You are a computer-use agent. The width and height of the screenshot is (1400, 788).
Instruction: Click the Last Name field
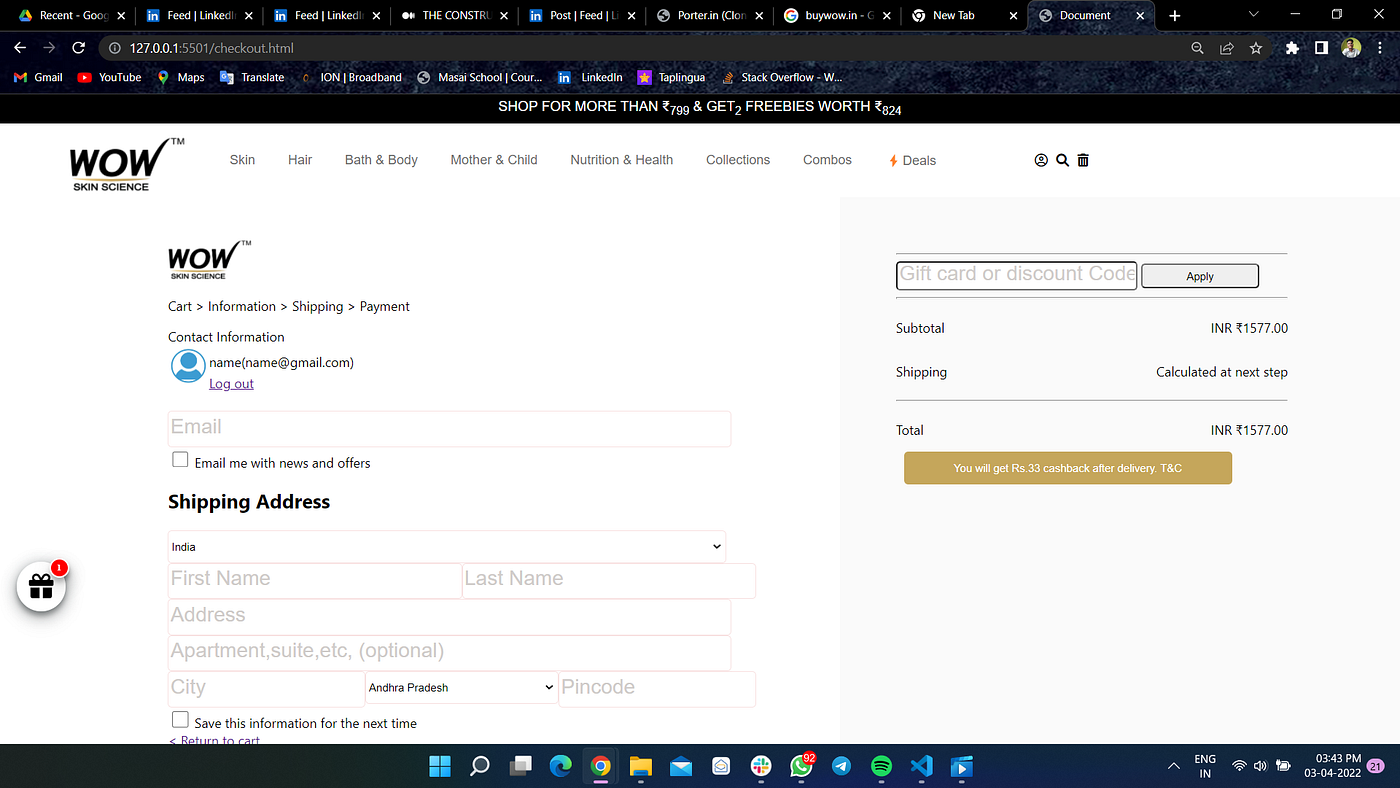609,580
